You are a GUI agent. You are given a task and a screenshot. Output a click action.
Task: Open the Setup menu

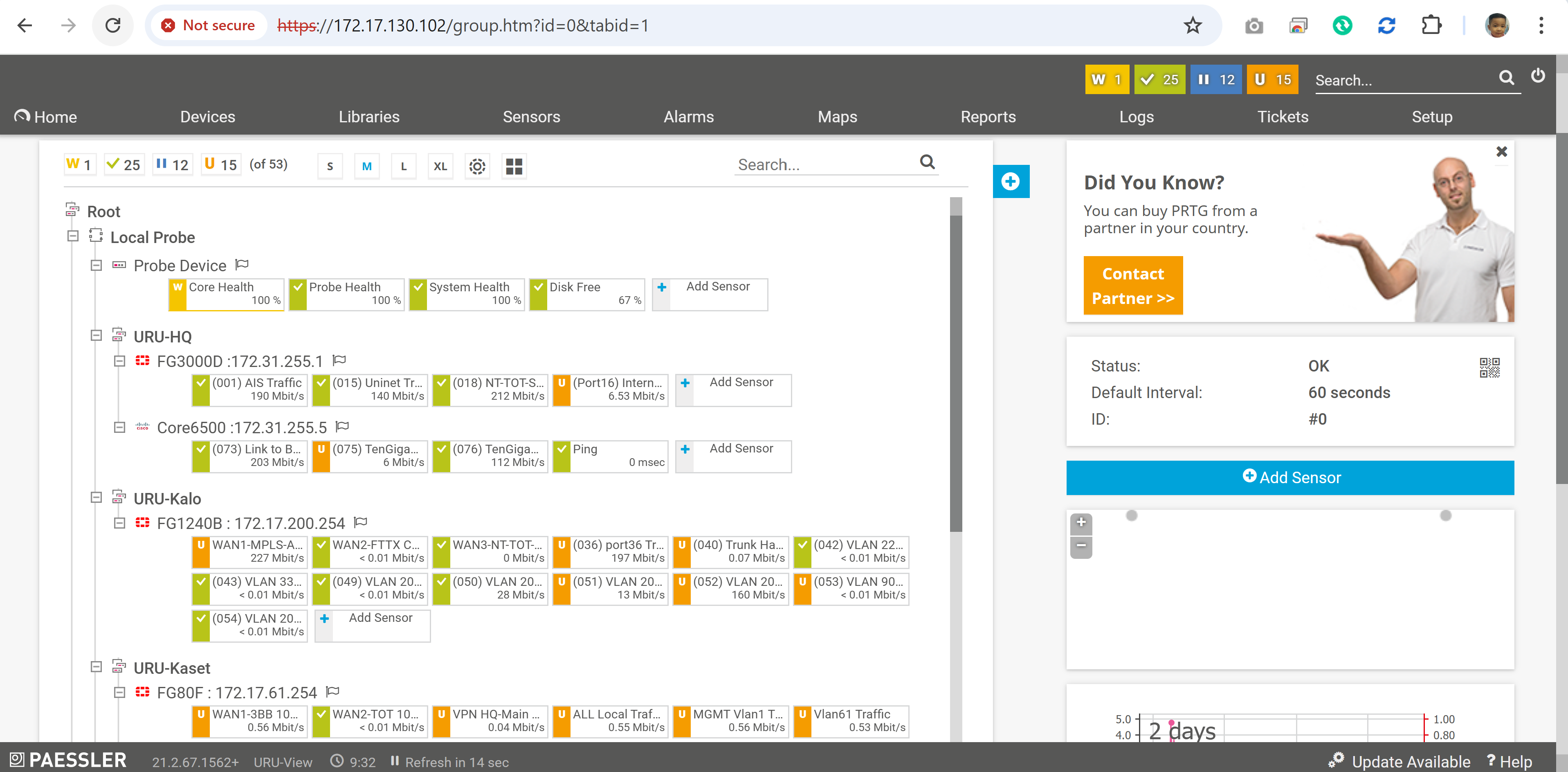[1432, 116]
